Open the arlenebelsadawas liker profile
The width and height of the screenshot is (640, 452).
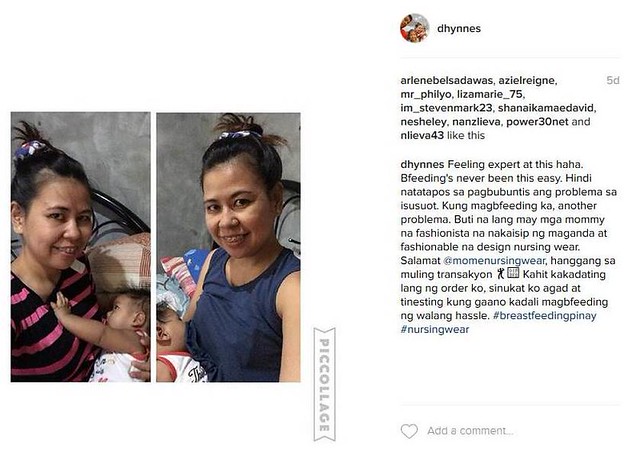447,80
